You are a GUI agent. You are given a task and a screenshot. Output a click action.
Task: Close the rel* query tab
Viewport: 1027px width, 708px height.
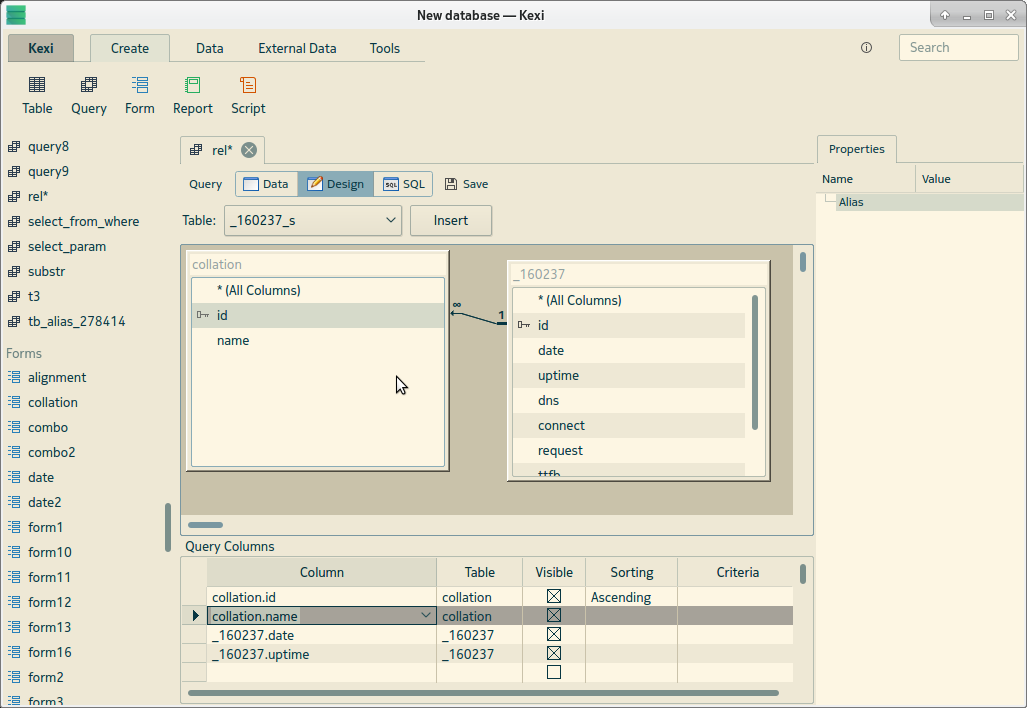pos(249,150)
